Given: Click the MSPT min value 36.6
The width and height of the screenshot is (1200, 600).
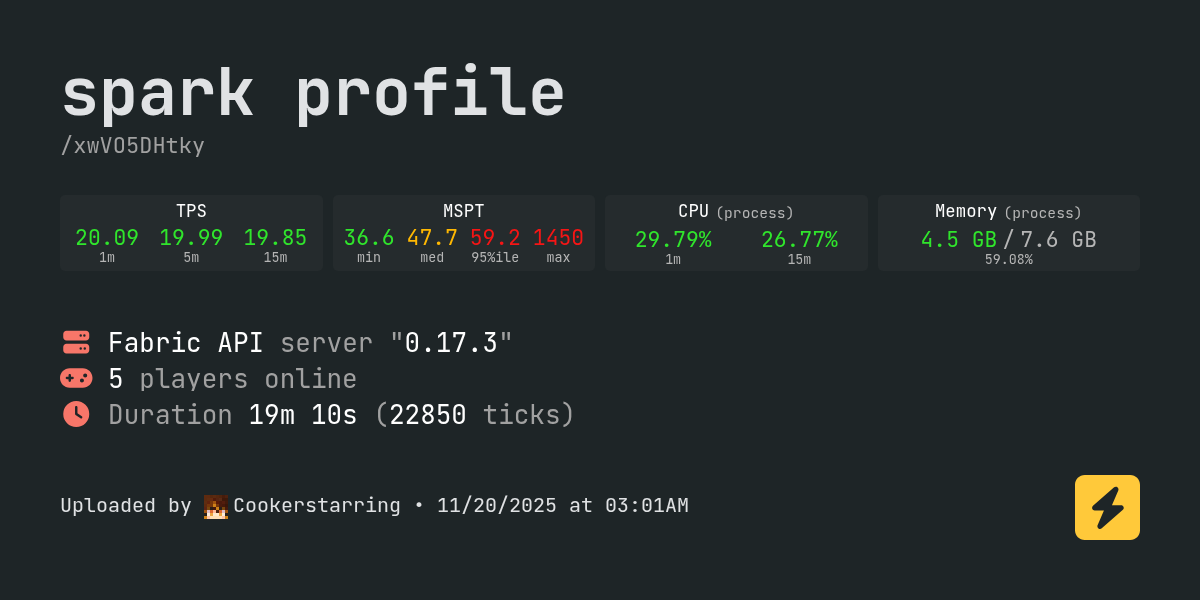Looking at the screenshot, I should pos(369,238).
